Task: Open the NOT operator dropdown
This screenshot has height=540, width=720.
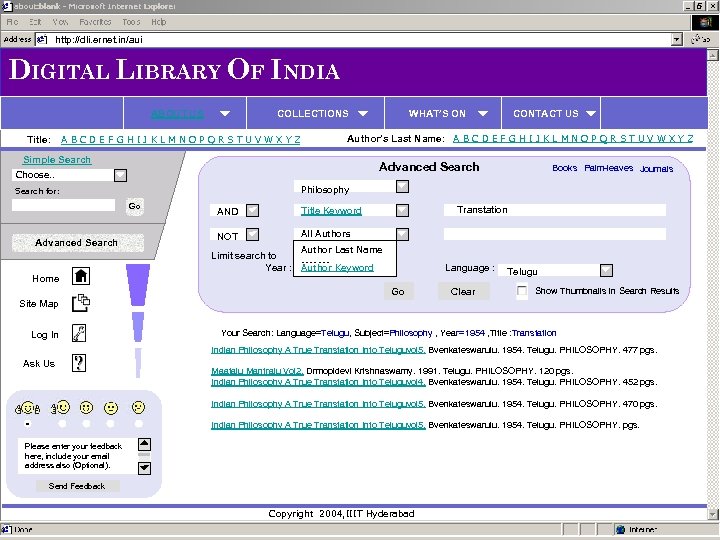Action: click(253, 235)
